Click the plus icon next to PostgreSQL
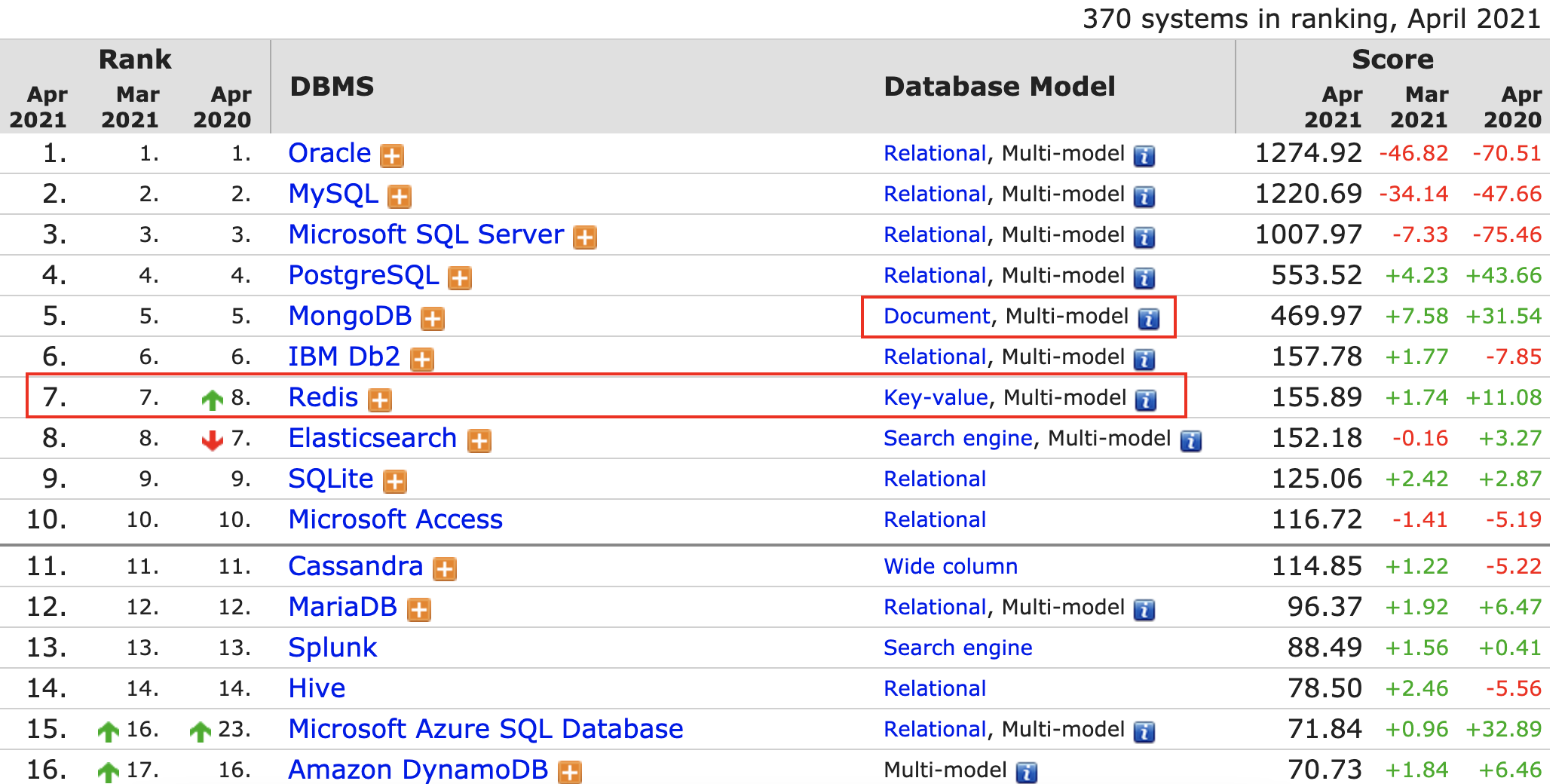1568x784 pixels. tap(460, 278)
